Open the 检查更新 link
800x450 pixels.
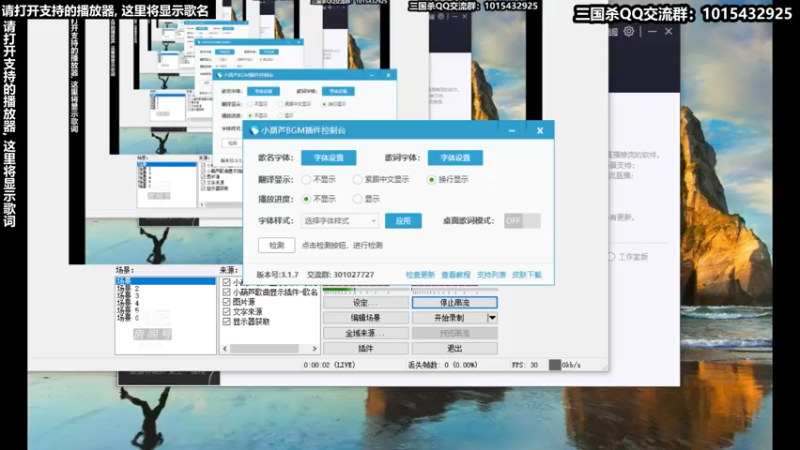[420, 274]
